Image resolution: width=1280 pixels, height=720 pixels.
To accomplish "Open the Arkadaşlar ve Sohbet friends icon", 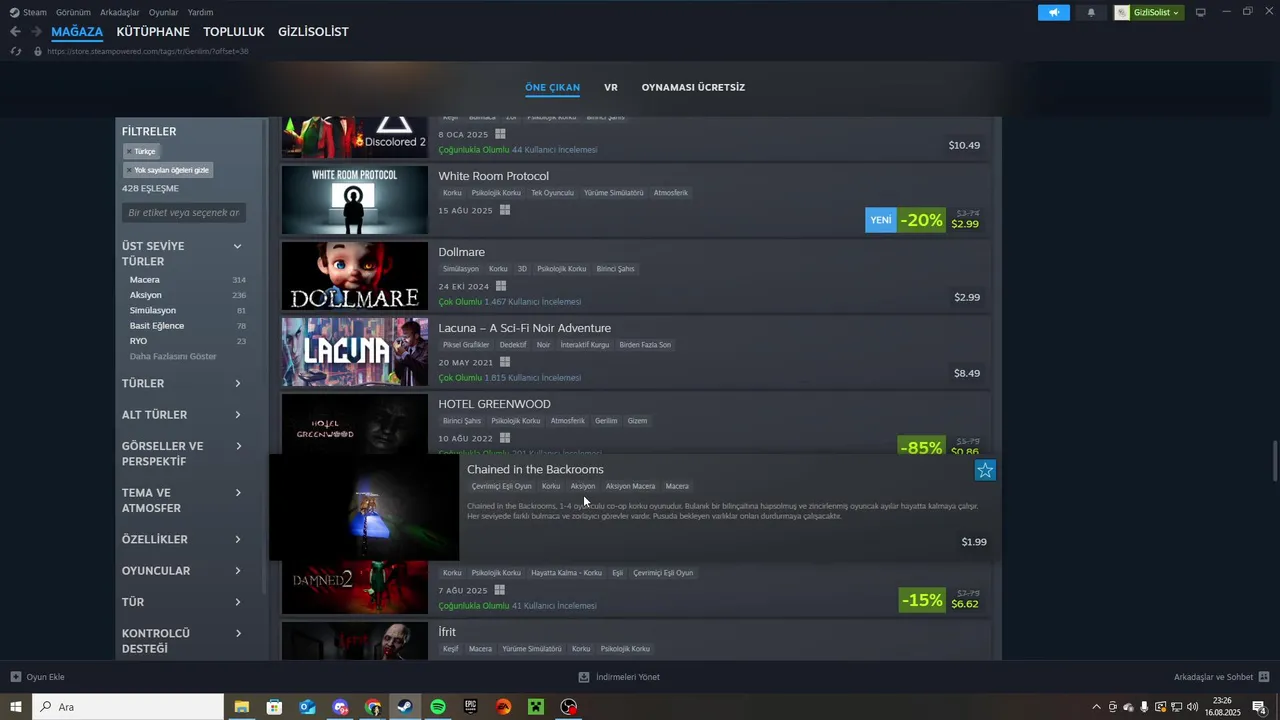I will 1264,677.
